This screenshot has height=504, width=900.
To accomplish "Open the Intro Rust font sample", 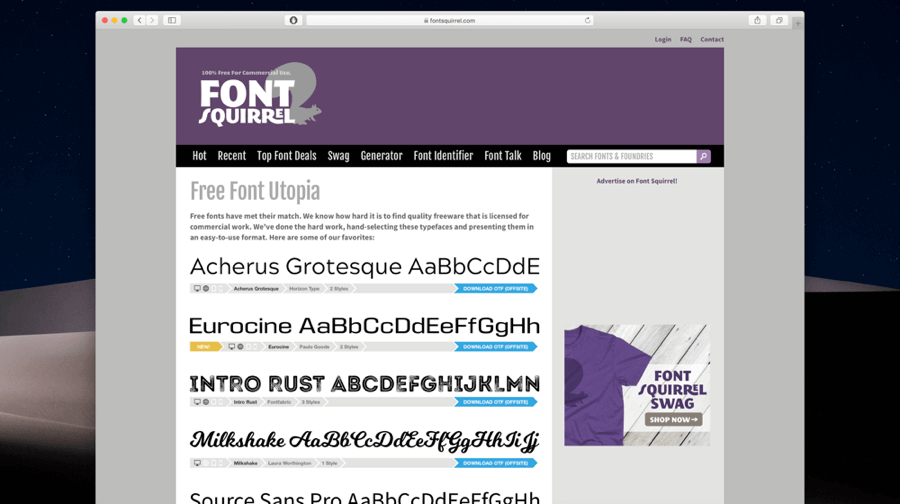I will tap(364, 383).
